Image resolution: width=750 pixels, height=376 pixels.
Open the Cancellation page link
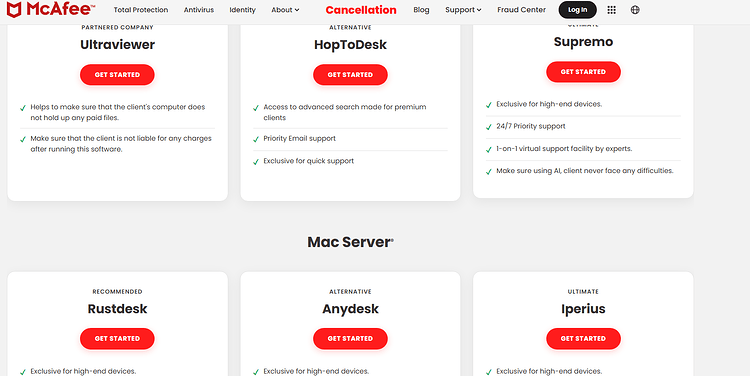[x=361, y=10]
